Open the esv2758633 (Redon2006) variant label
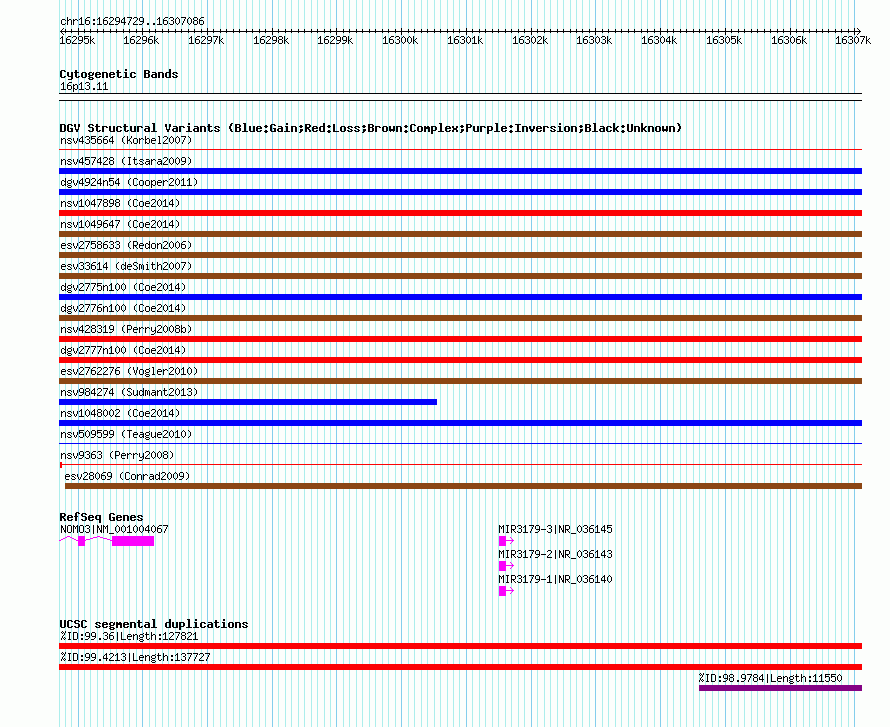Screen dimensions: 890x727 tap(126, 245)
